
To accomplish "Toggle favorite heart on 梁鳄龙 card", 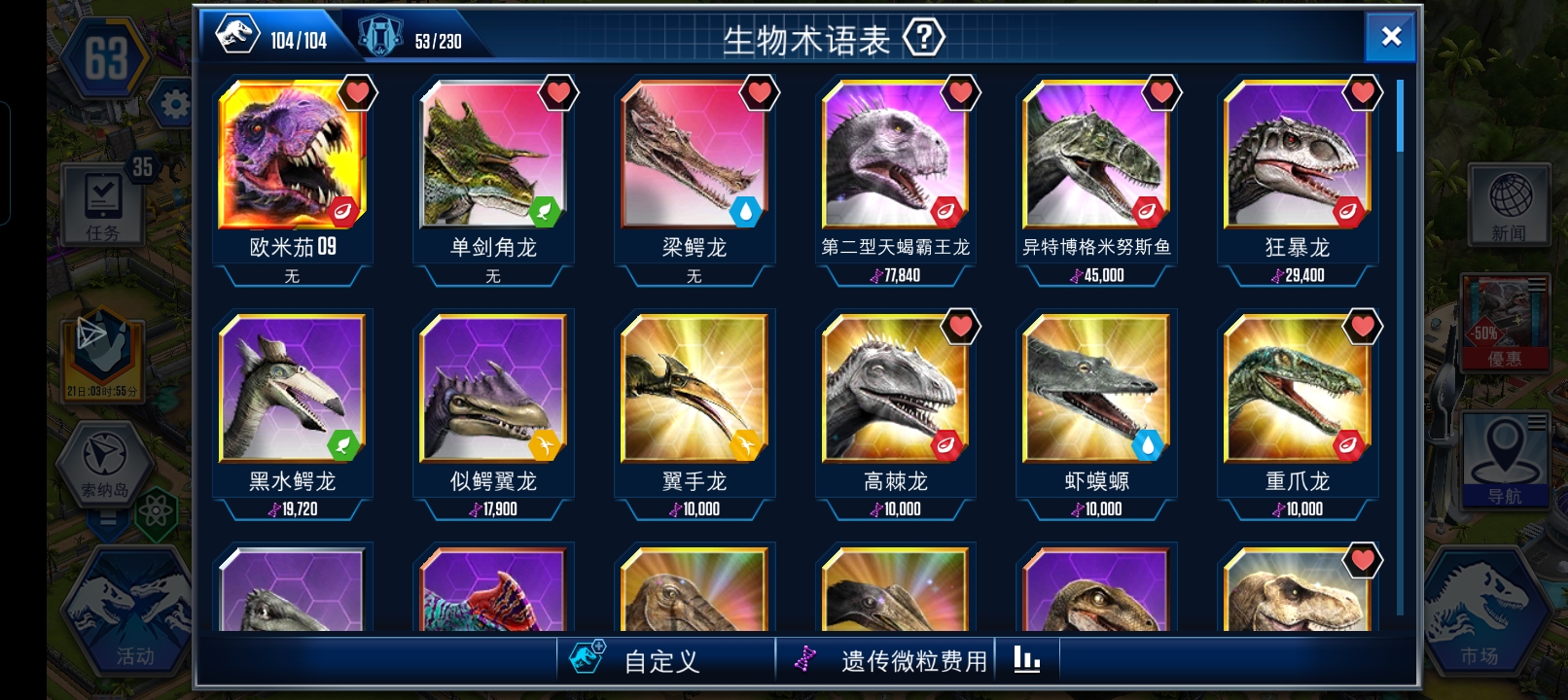I will (x=760, y=93).
